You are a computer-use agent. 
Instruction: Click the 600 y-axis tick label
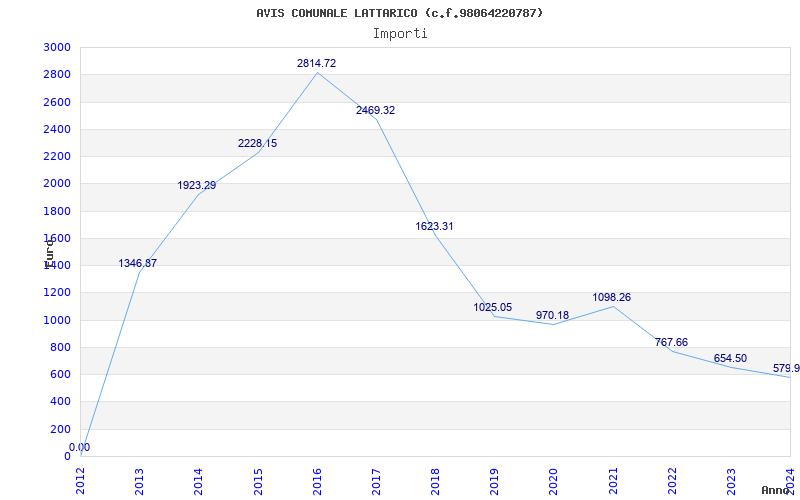point(61,374)
